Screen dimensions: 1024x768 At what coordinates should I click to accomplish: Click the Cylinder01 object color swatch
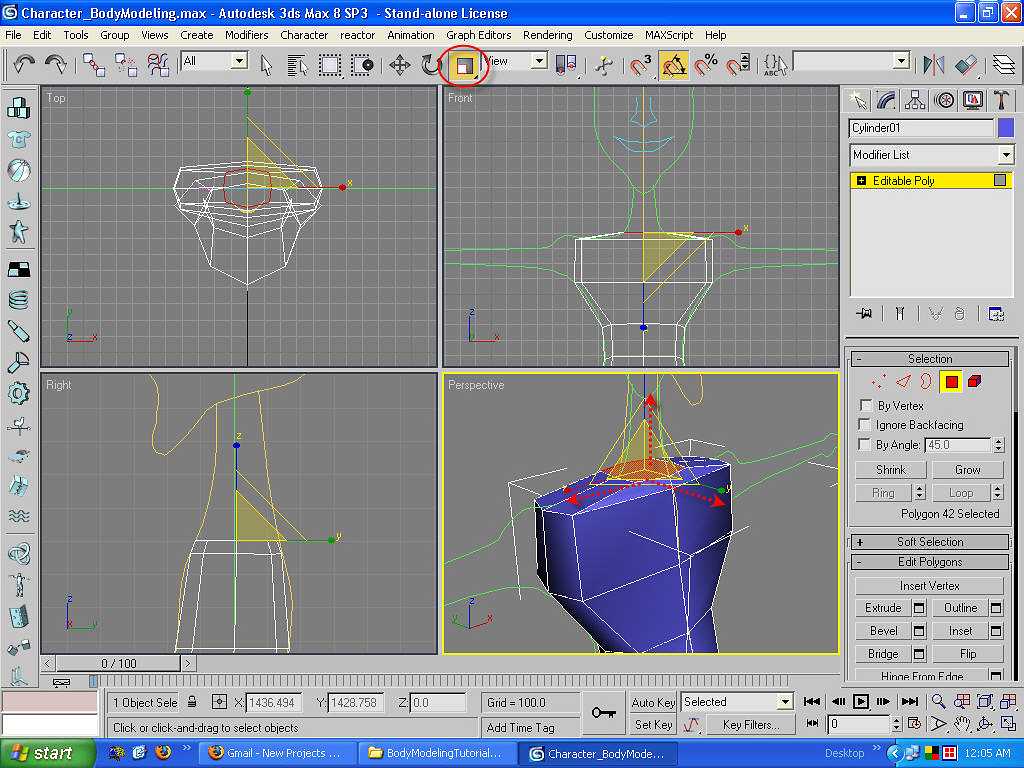(x=1006, y=128)
